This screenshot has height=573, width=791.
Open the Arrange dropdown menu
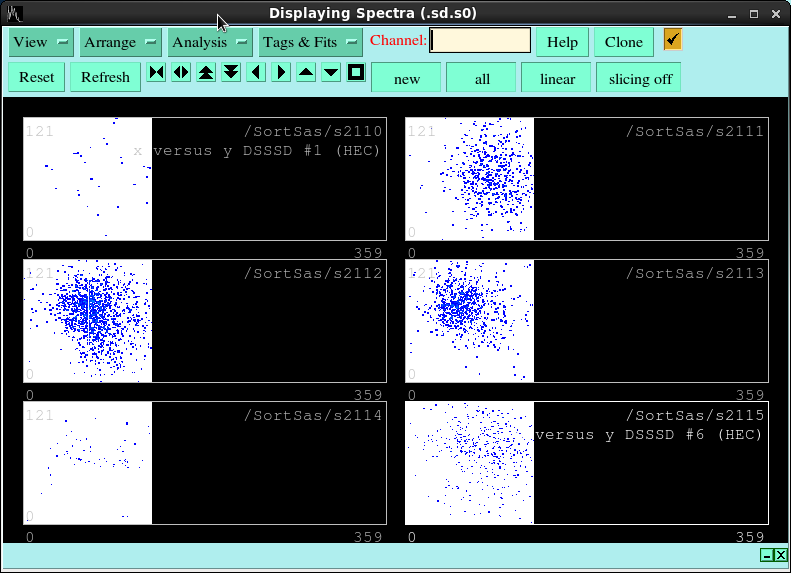coord(120,42)
